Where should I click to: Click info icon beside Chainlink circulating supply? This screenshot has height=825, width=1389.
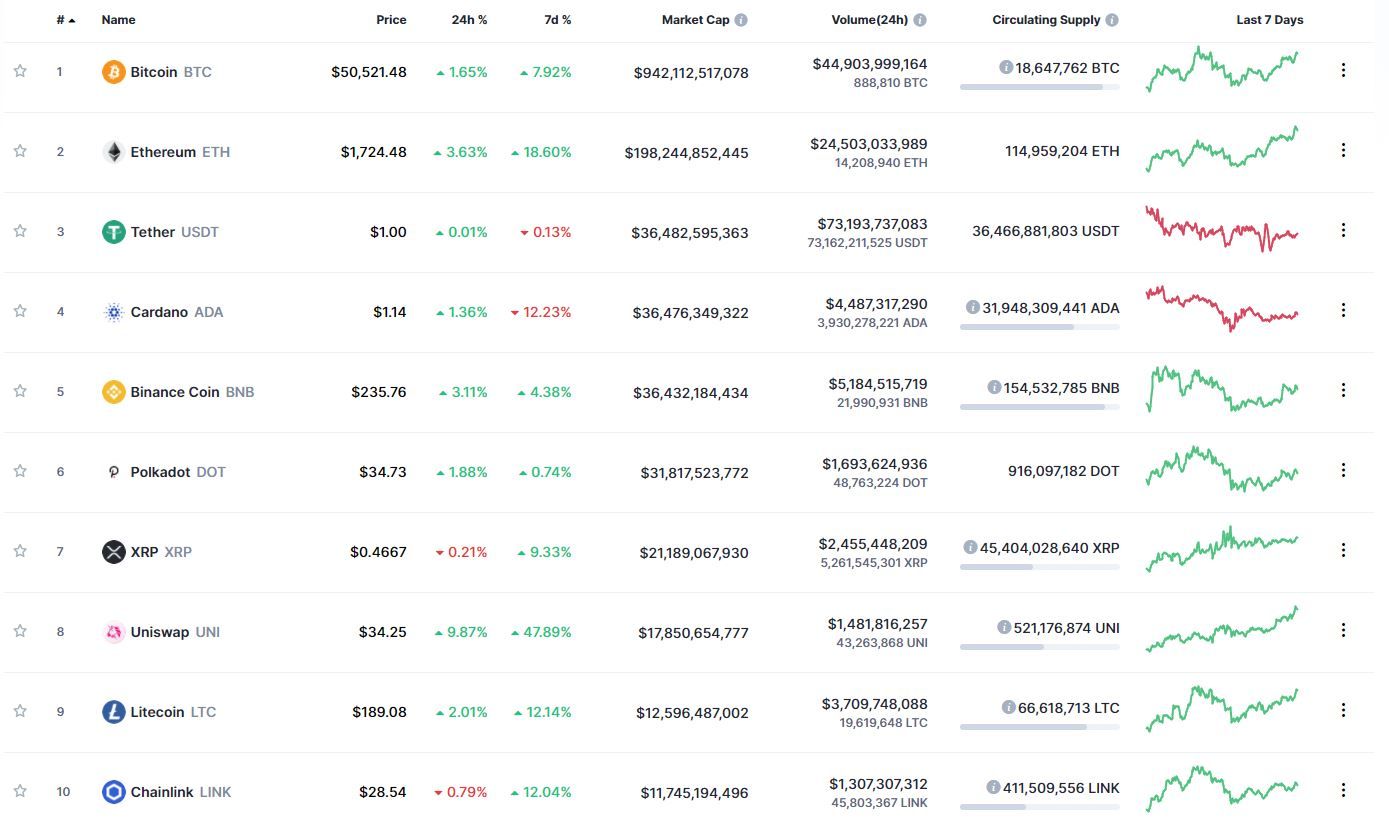pos(992,787)
